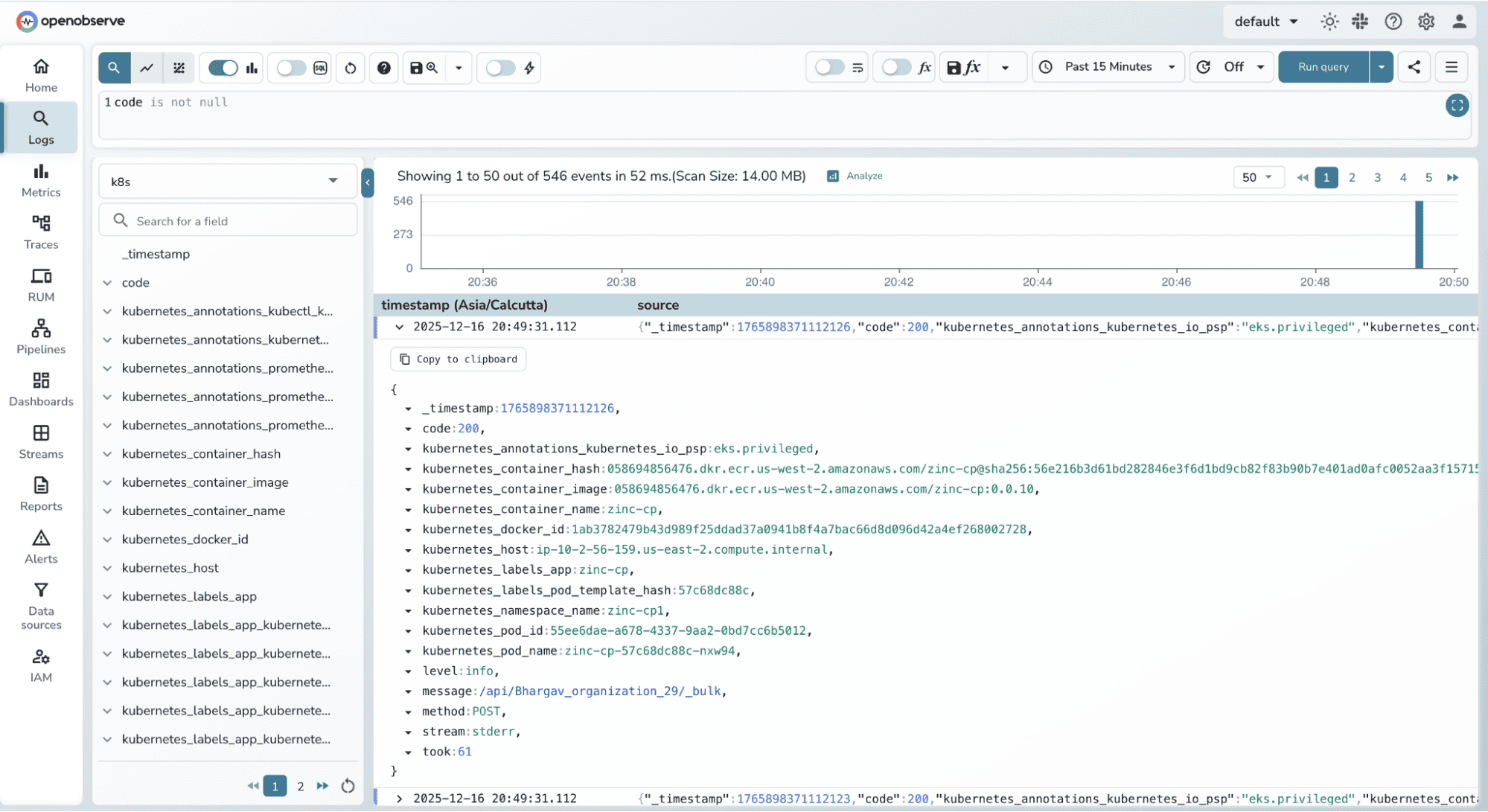This screenshot has width=1488, height=812.
Task: Toggle the histogram switch on the toolbar
Action: [x=221, y=67]
